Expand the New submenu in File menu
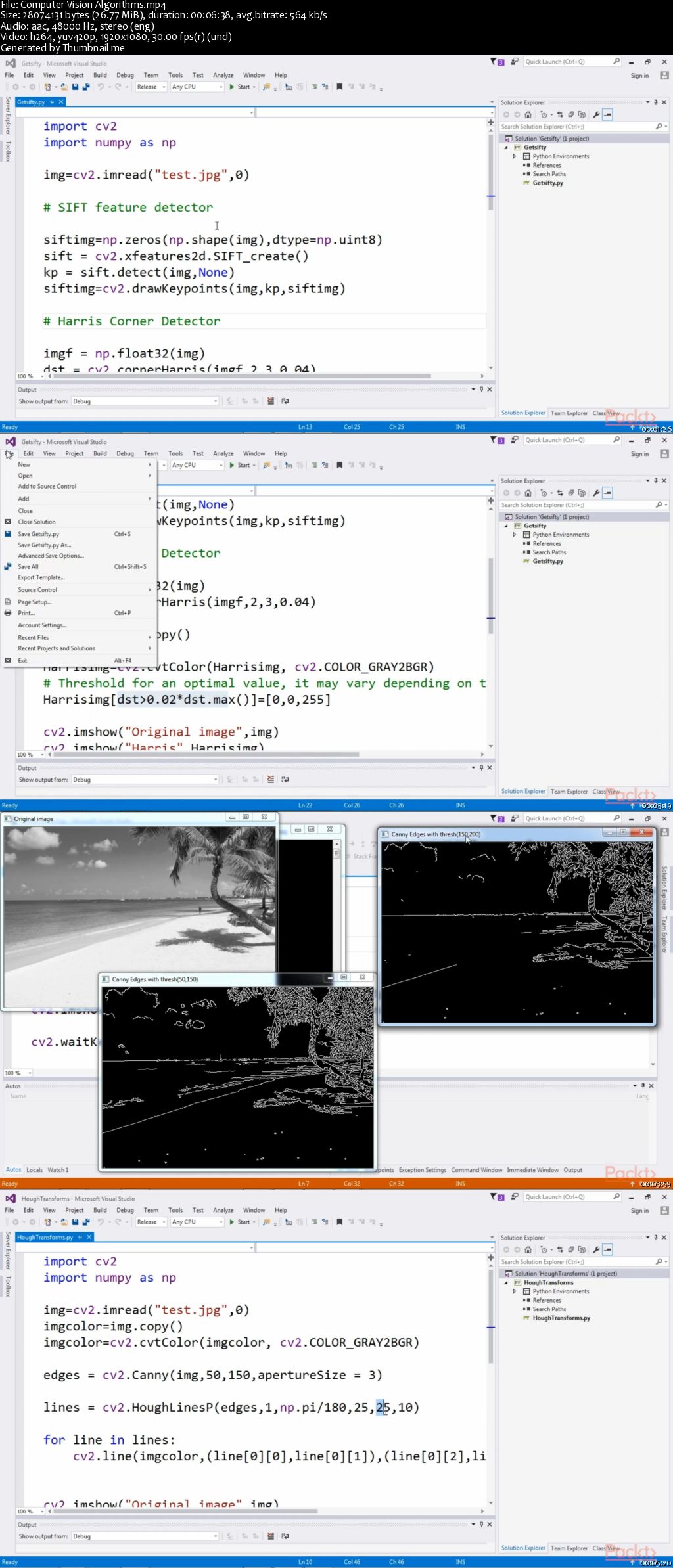Viewport: 673px width, 1568px height. coord(78,464)
